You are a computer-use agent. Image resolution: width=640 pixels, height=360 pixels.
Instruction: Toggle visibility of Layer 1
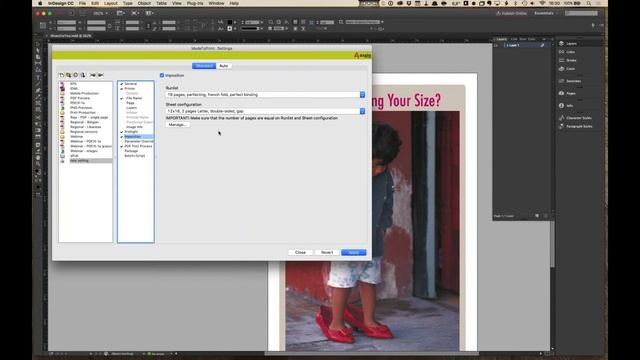496,45
